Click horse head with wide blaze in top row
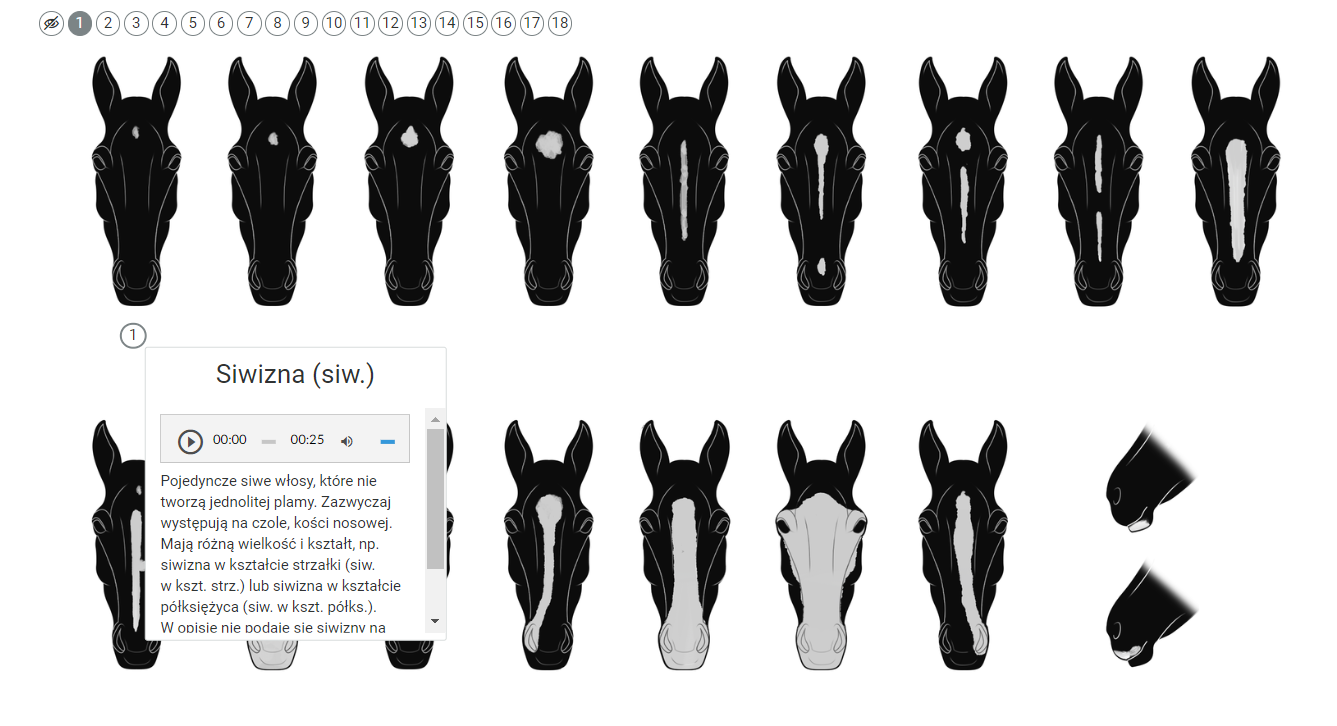 1236,170
